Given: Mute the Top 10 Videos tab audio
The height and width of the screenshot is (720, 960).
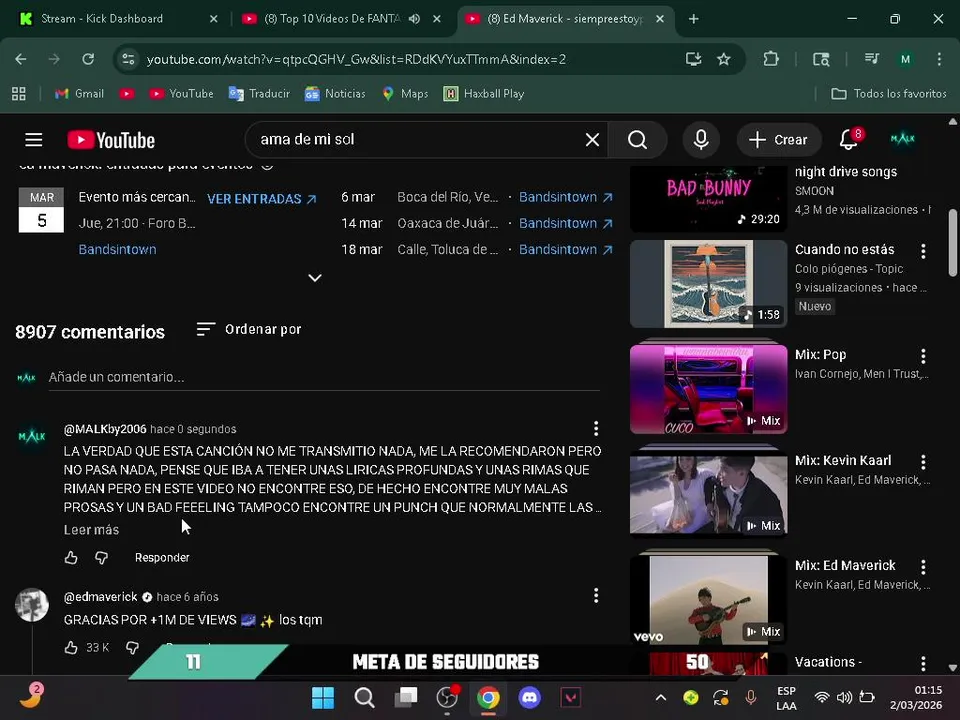Looking at the screenshot, I should 414,18.
